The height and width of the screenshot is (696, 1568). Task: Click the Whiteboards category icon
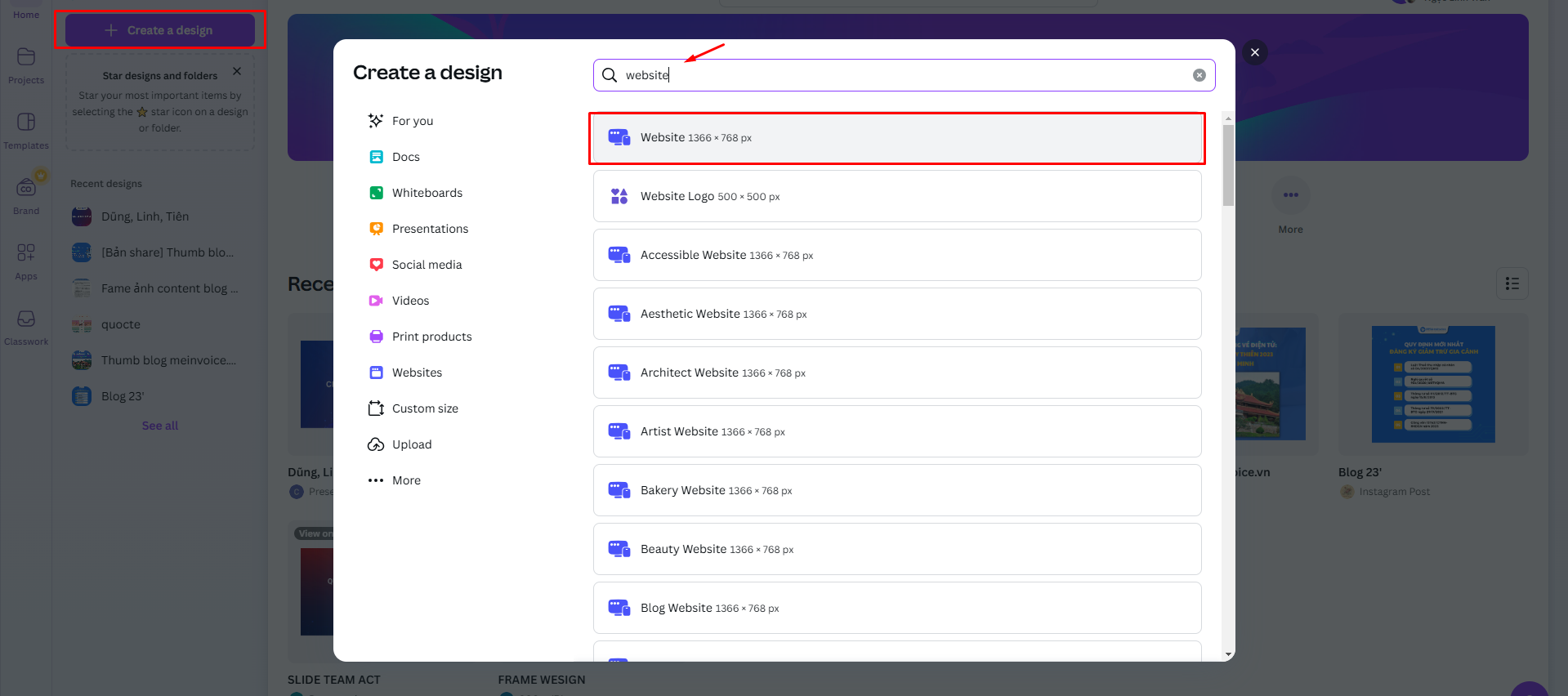[376, 193]
